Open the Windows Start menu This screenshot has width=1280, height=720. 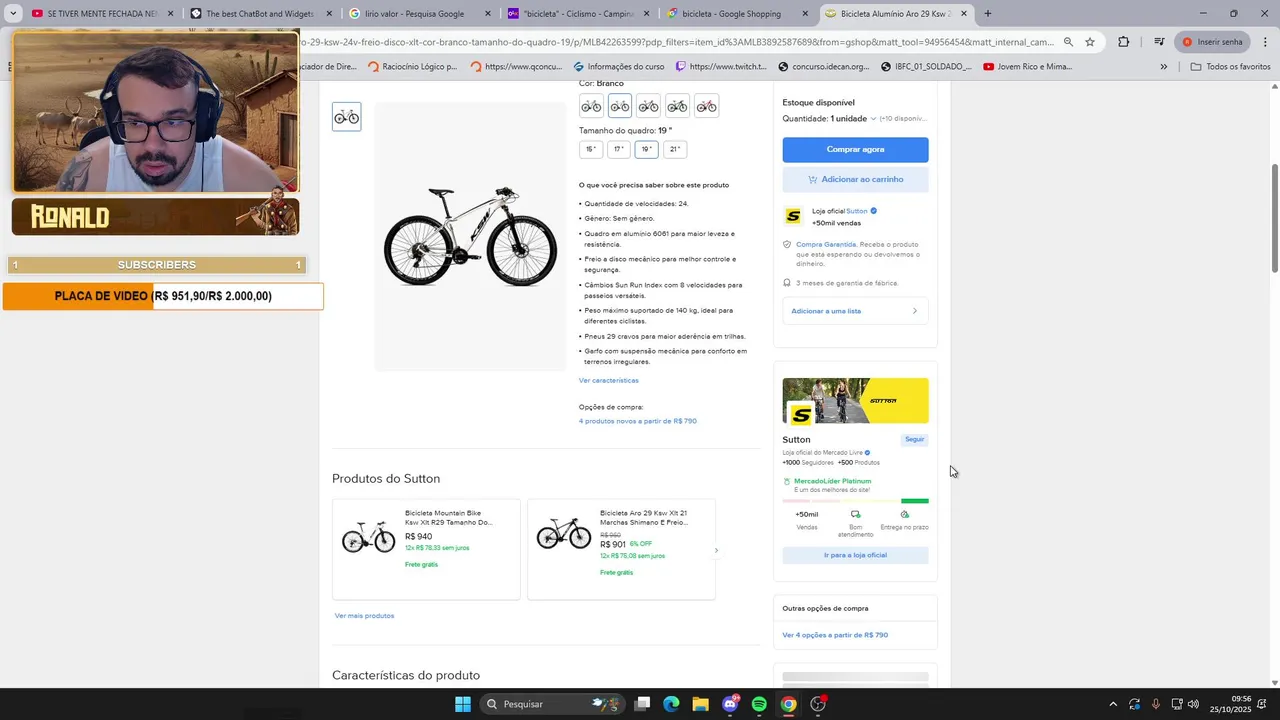tap(463, 704)
